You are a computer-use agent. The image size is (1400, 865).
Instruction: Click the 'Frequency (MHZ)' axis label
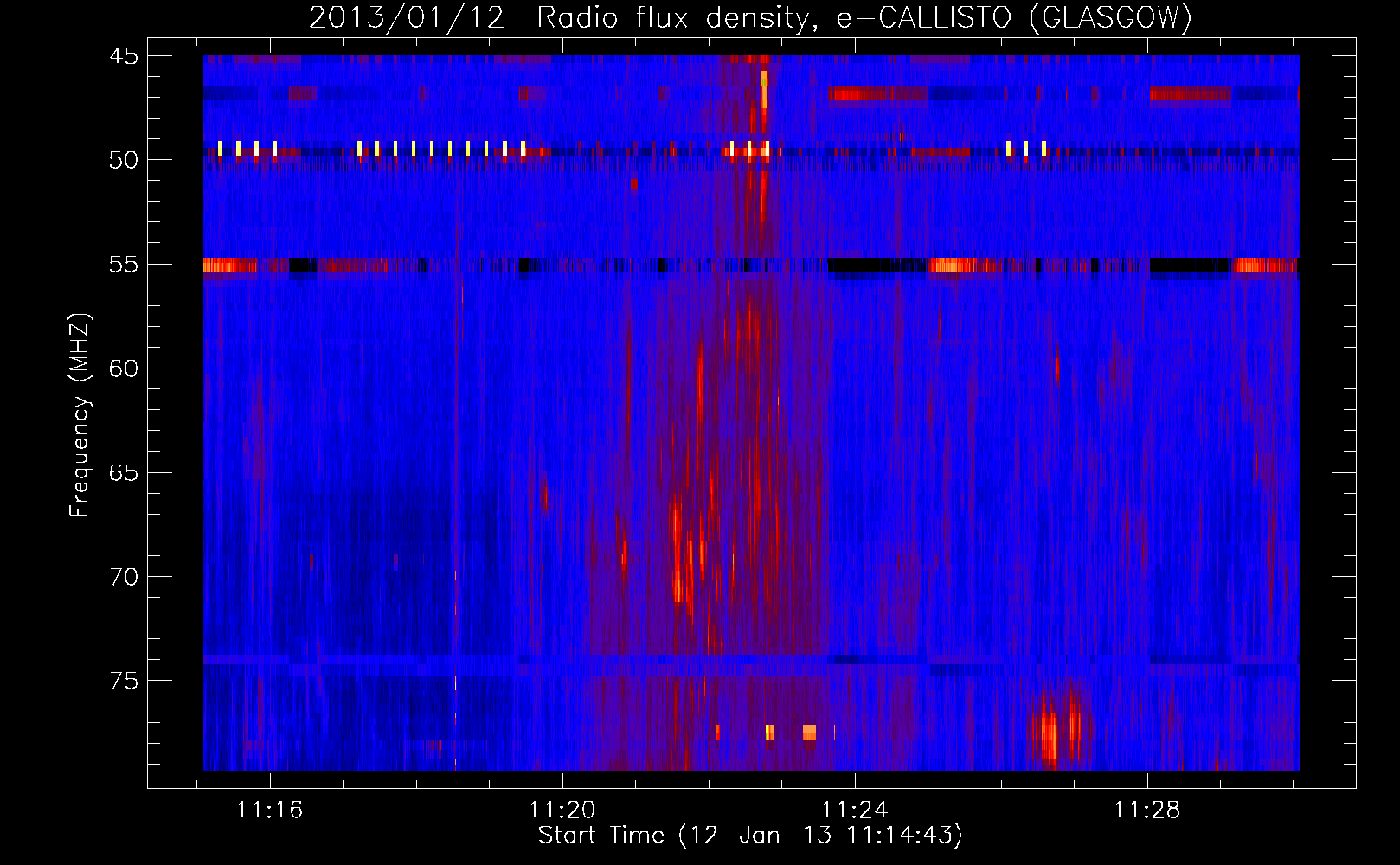pos(80,415)
